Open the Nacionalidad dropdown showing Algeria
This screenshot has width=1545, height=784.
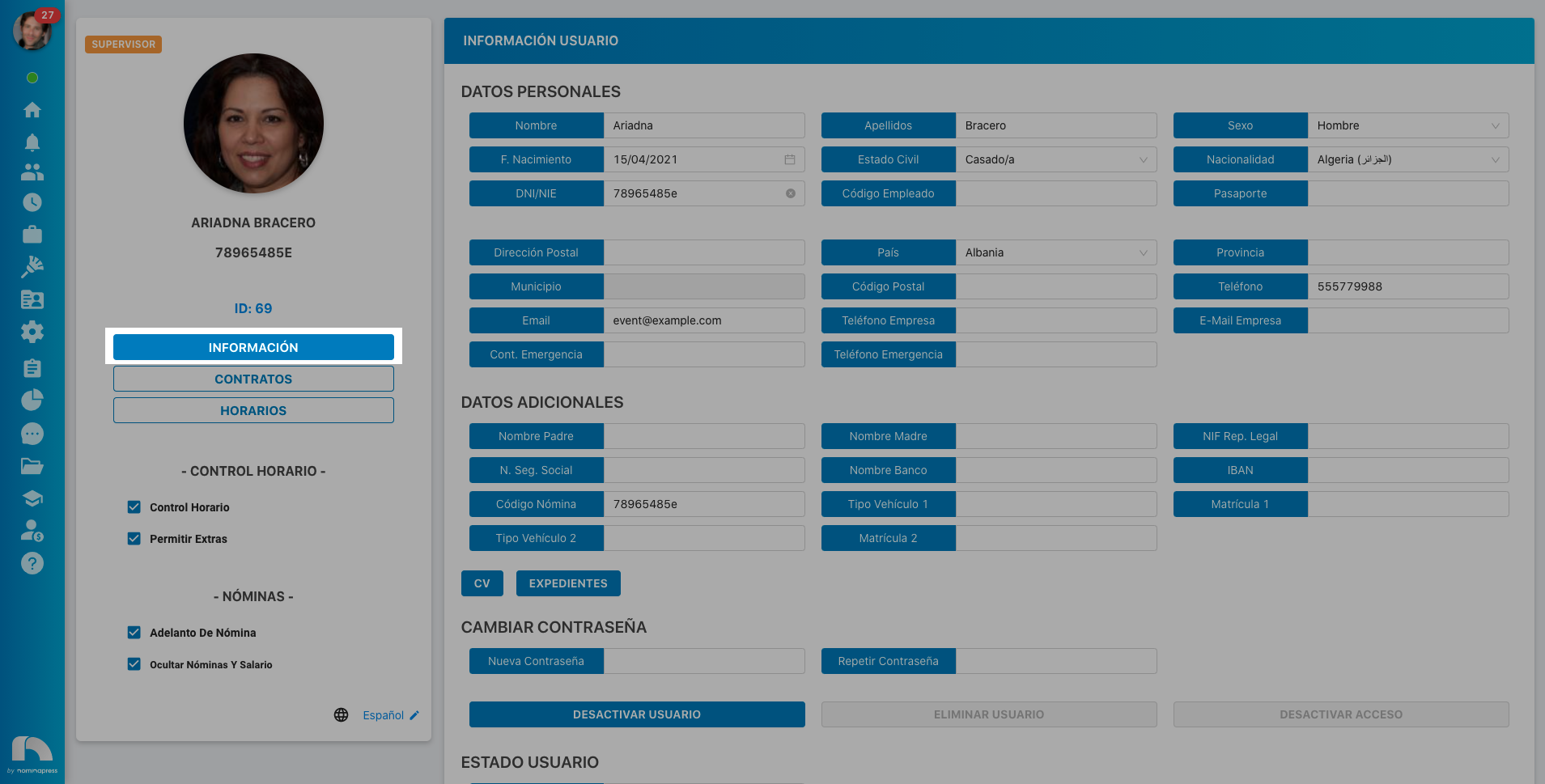coord(1408,159)
